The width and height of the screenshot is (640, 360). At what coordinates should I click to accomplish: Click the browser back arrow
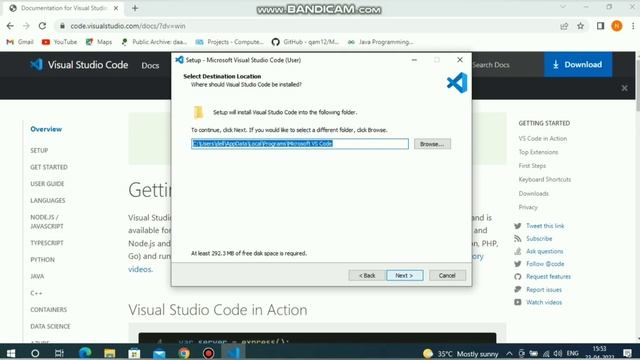point(10,26)
